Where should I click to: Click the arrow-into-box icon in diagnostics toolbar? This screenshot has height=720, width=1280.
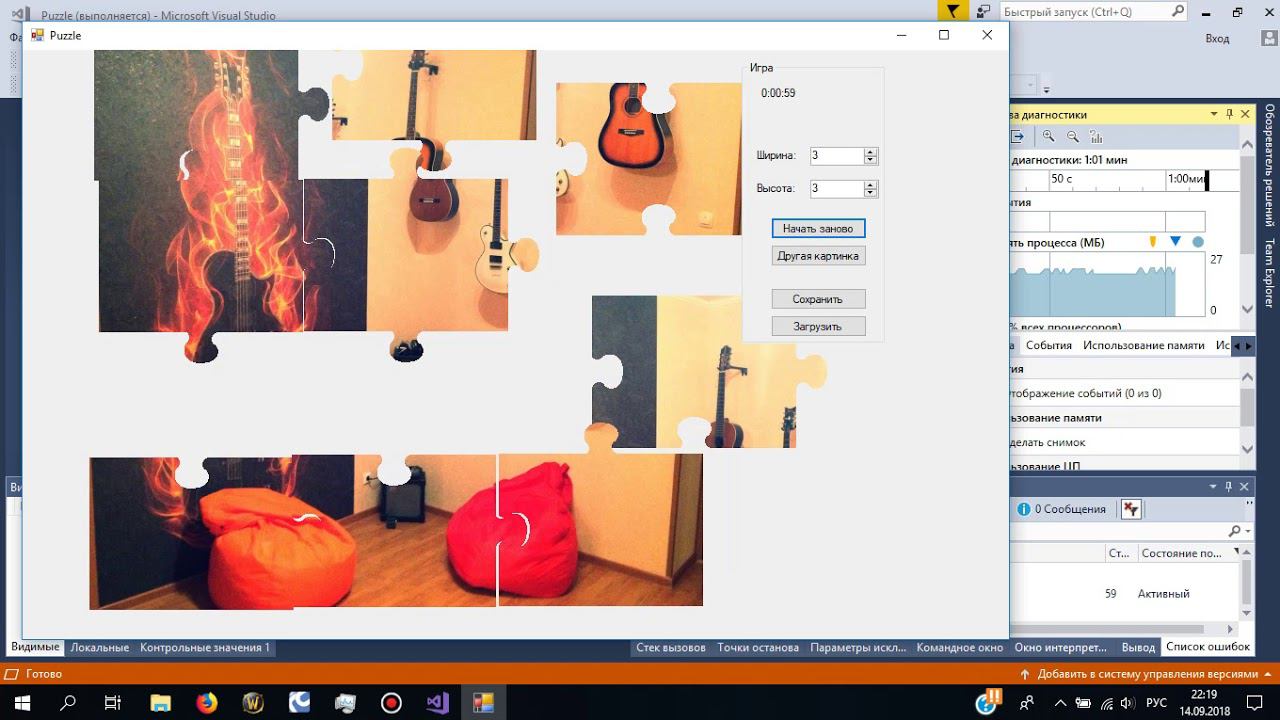click(x=1018, y=137)
